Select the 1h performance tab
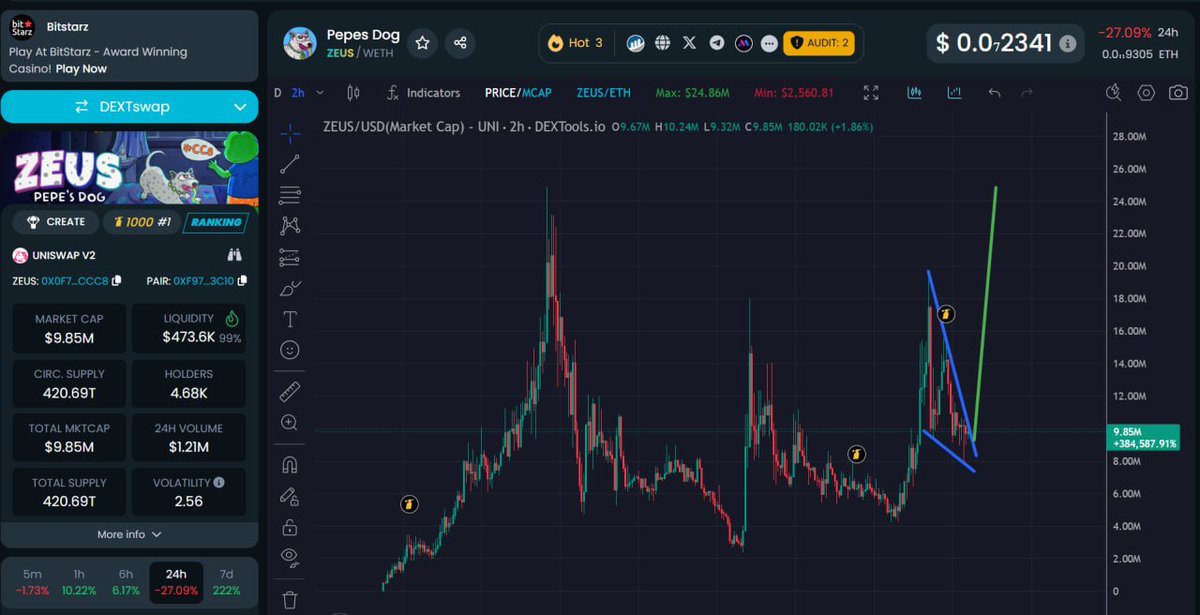1200x615 pixels. tap(79, 582)
